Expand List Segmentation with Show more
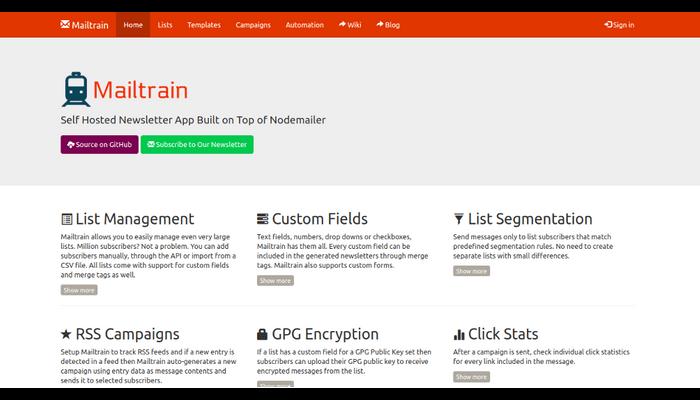700x400 pixels. [471, 271]
